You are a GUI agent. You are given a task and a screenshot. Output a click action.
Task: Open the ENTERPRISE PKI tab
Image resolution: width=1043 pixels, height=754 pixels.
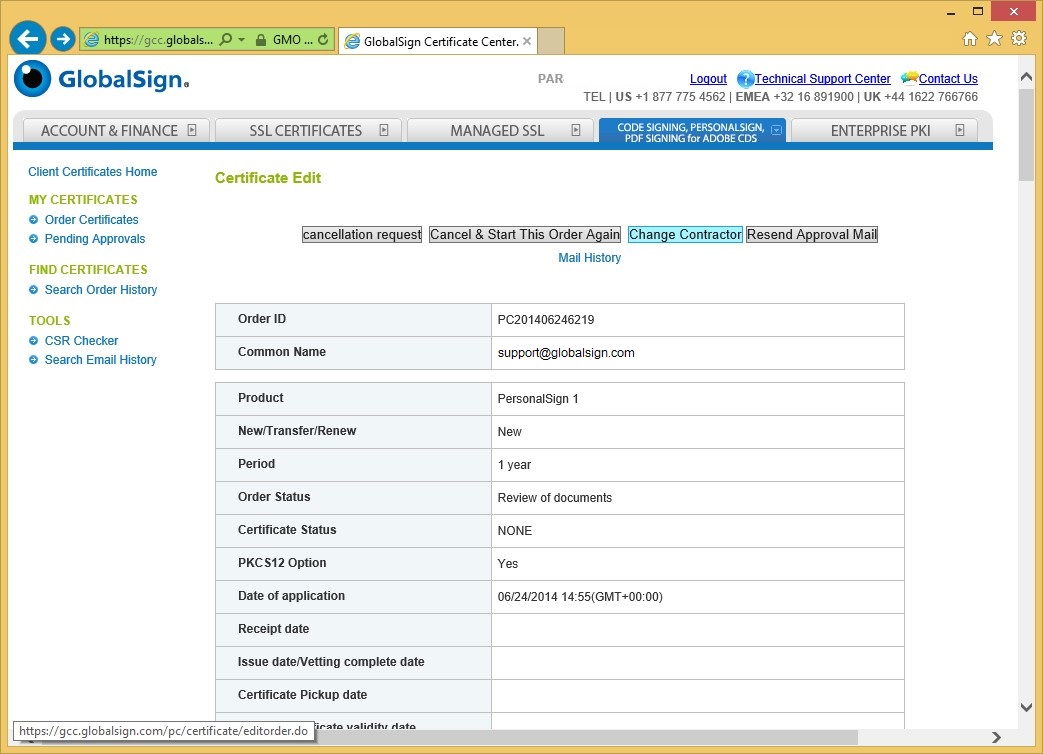pos(884,130)
